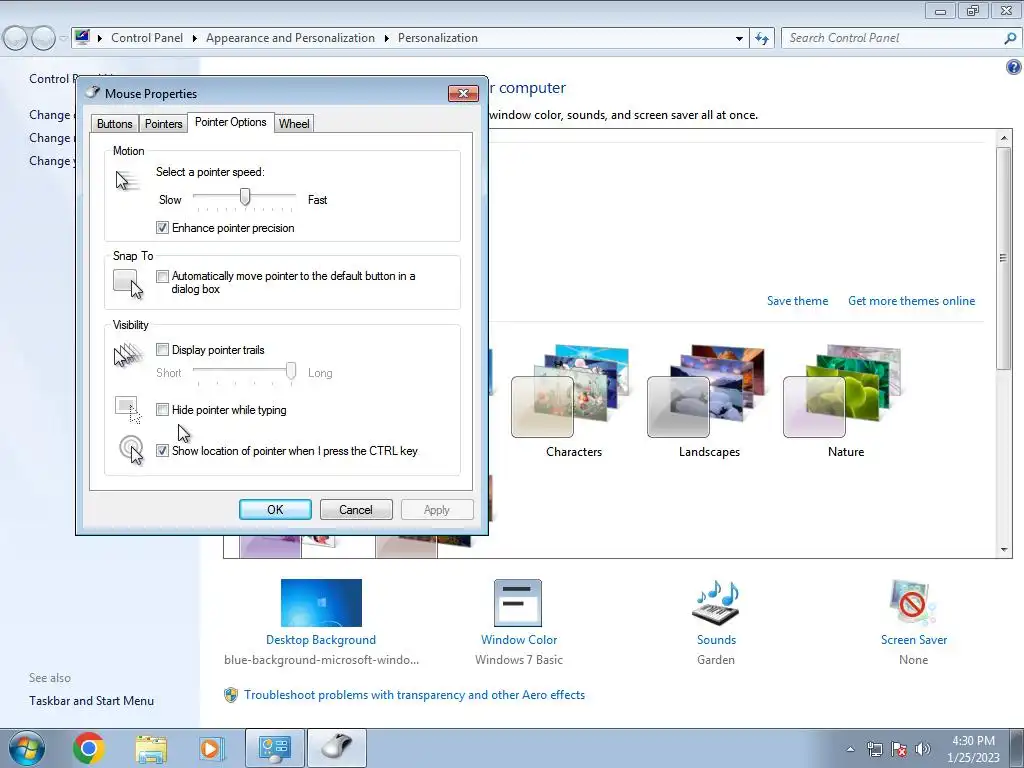The image size is (1024, 768).
Task: Click the refresh button beside address bar
Action: click(762, 39)
